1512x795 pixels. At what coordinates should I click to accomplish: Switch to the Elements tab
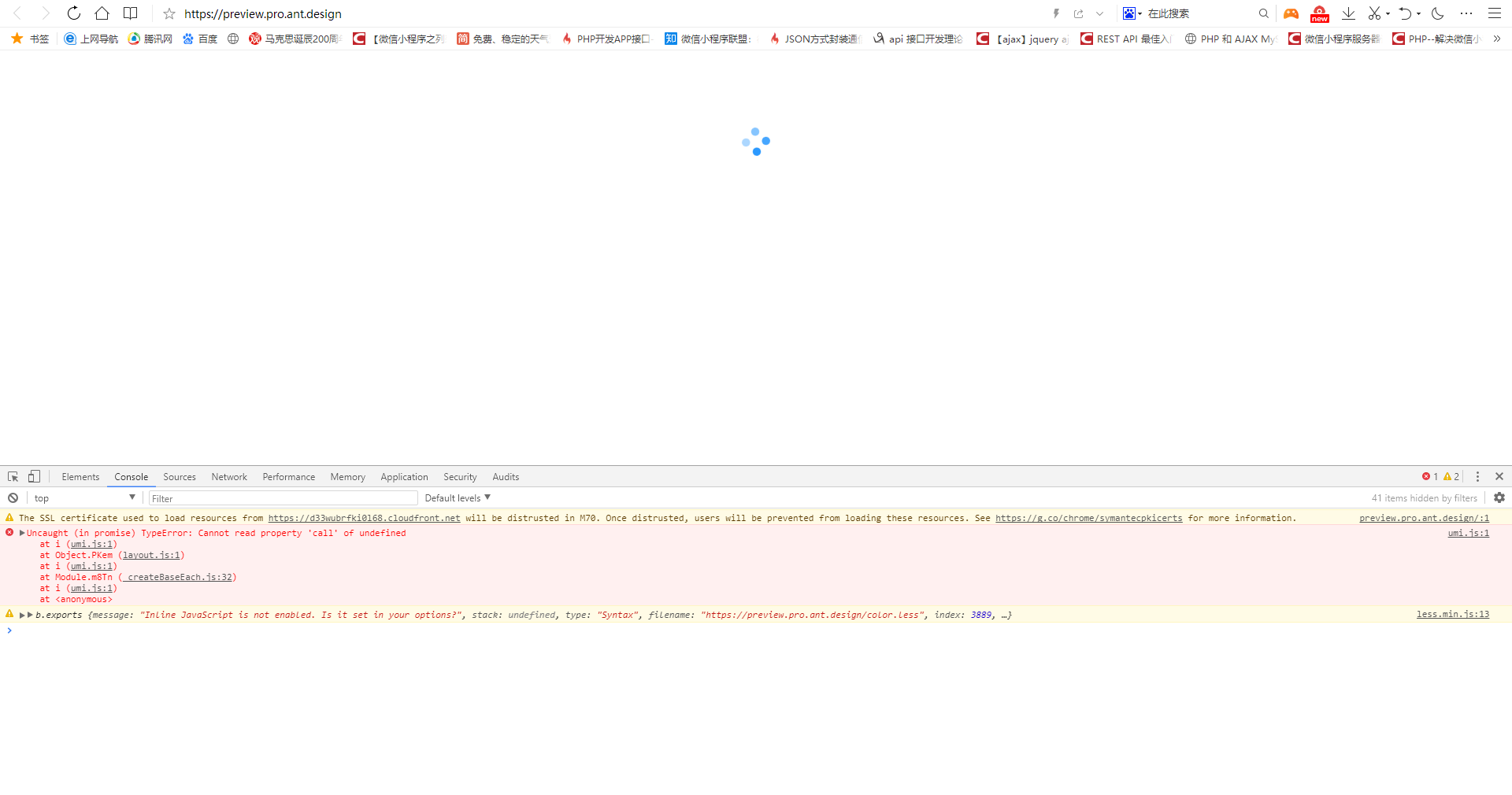click(80, 477)
